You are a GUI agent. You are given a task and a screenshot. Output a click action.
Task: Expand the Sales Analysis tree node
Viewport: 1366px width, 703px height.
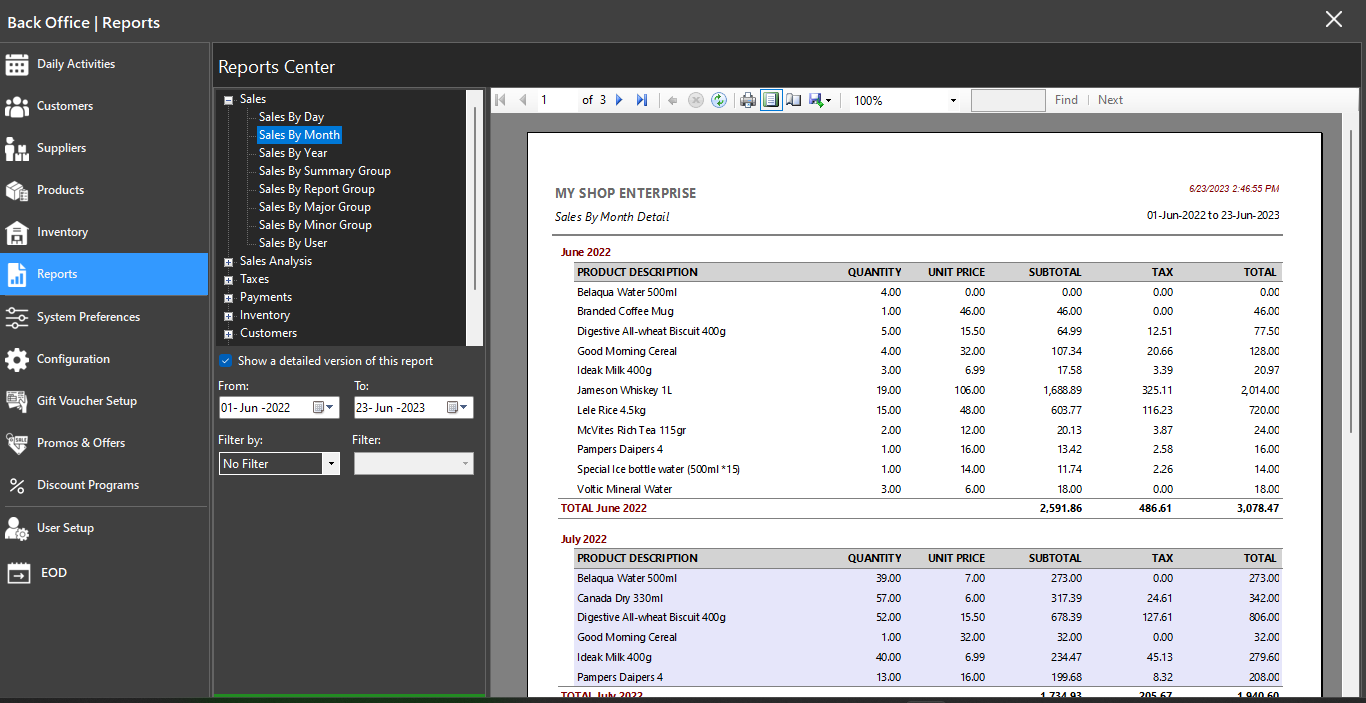pos(229,262)
